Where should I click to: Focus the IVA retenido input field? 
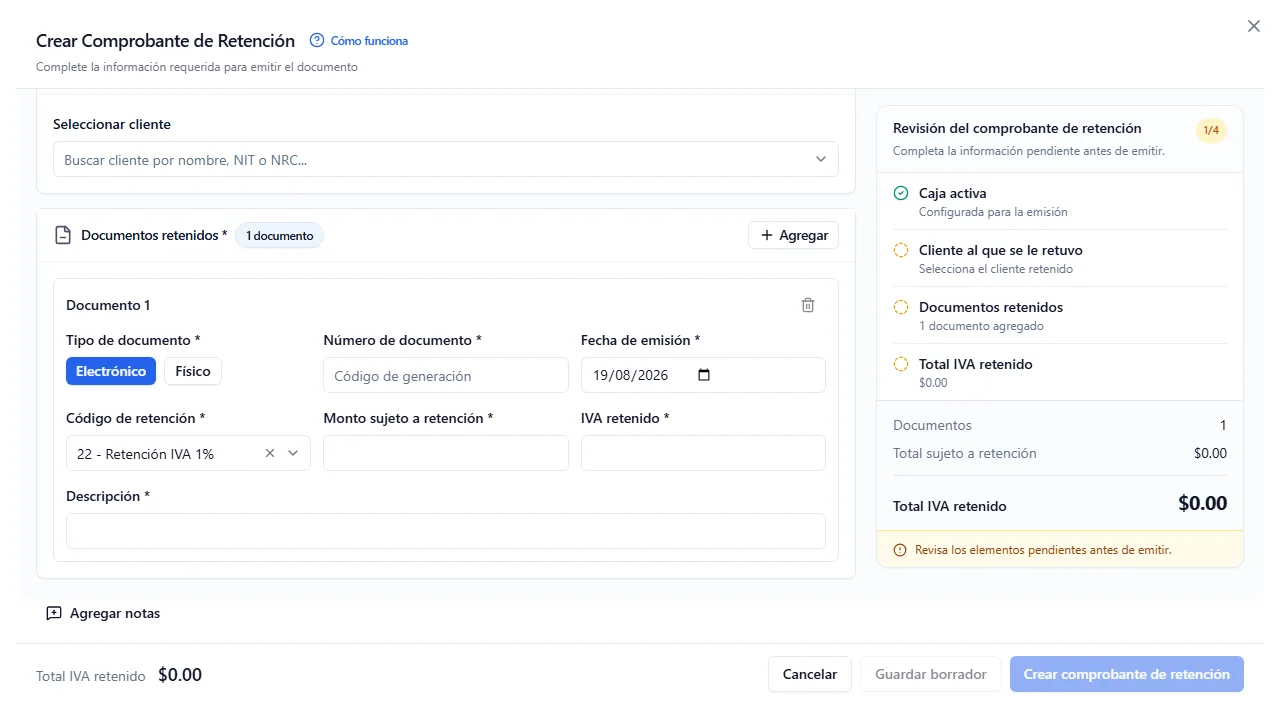703,453
